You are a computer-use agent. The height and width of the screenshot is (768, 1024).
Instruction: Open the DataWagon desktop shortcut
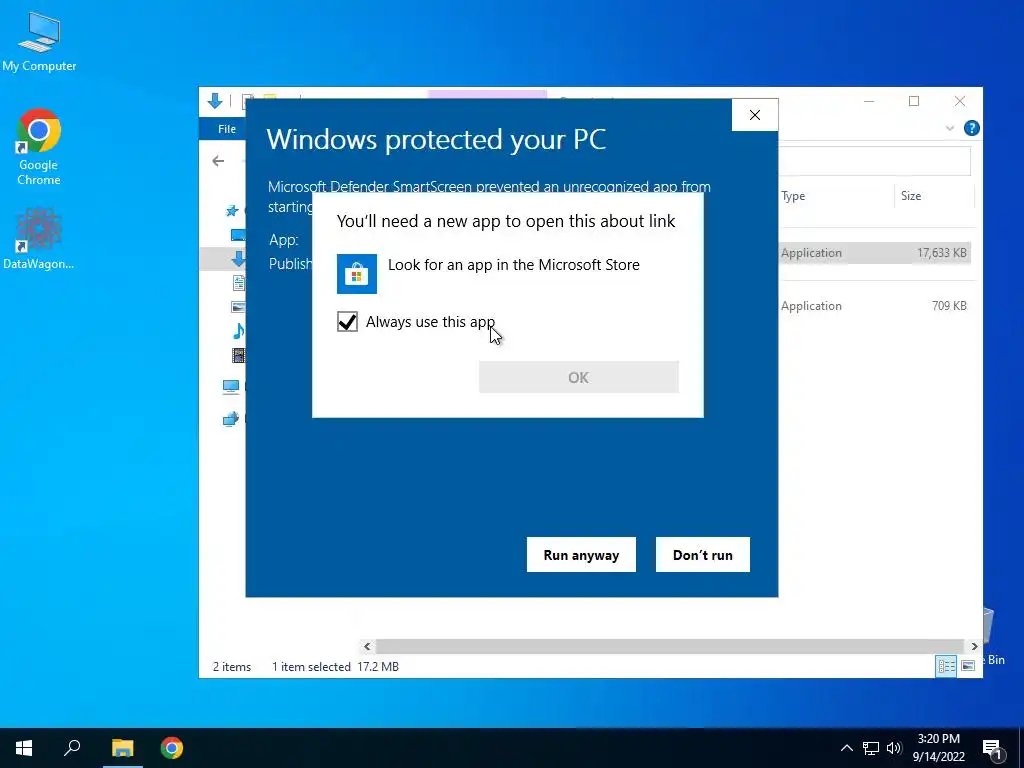(39, 238)
